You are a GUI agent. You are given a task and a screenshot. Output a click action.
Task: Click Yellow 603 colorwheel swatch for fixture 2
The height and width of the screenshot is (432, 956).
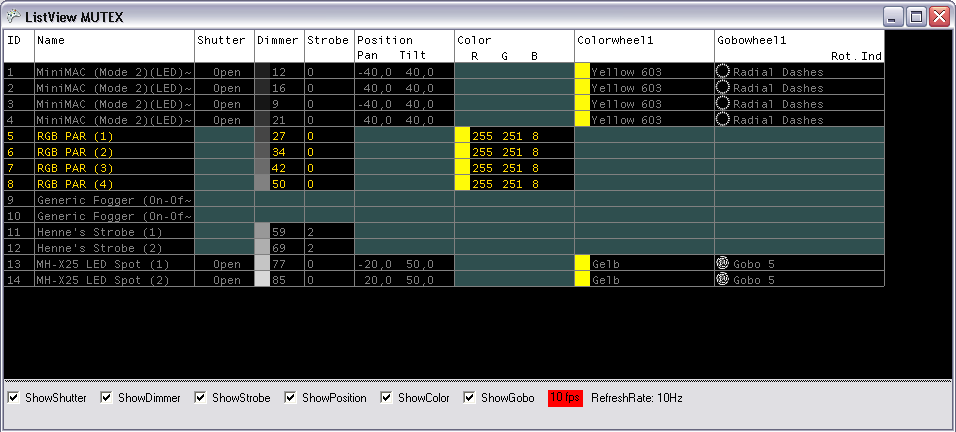(582, 88)
